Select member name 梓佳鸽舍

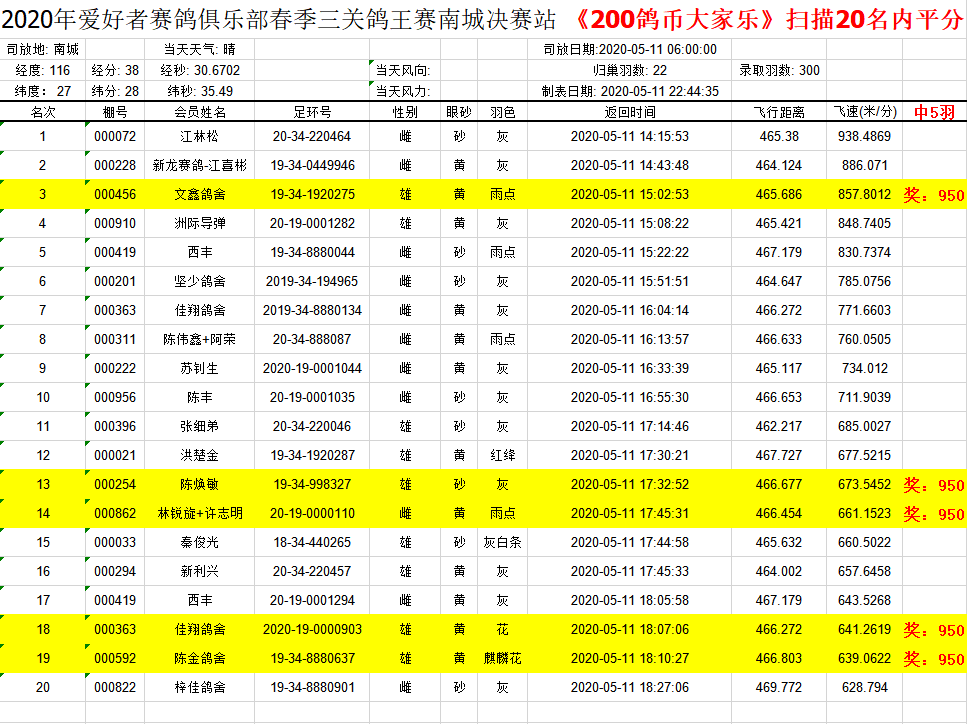[x=199, y=687]
